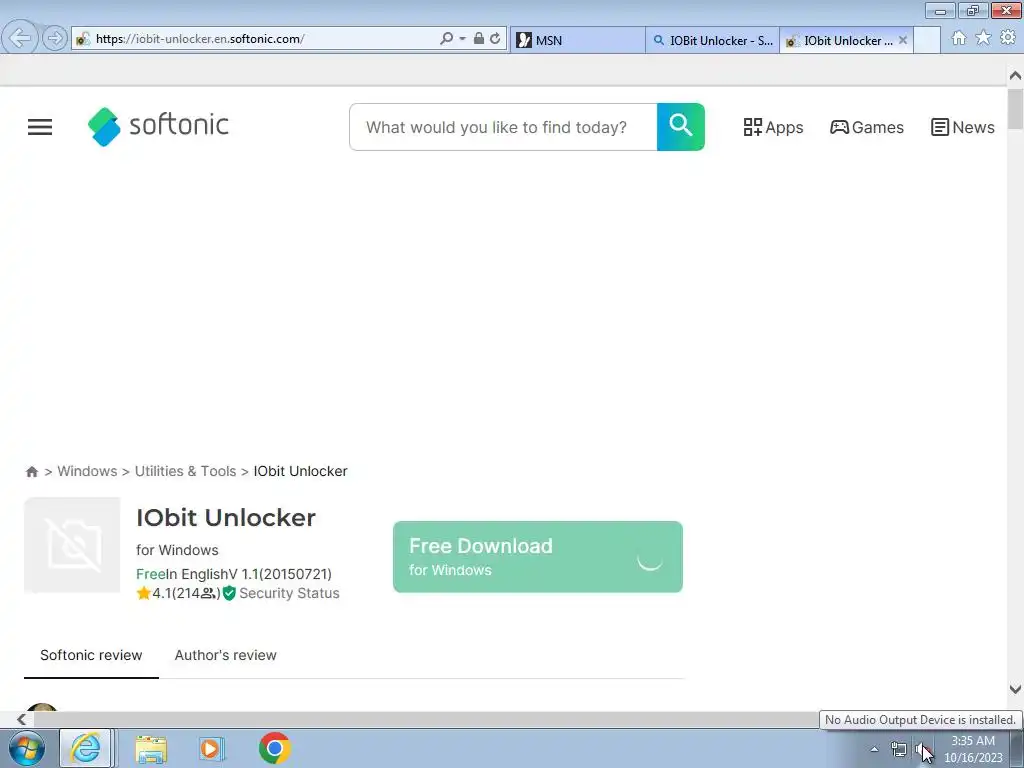Click the Security Status label
The image size is (1024, 768).
pos(289,593)
